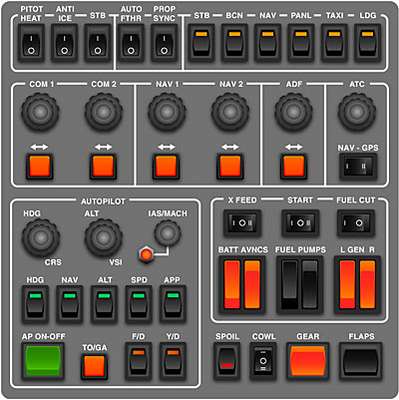This screenshot has height=400, width=399.
Task: Activate the TO/GA button
Action: point(94,366)
